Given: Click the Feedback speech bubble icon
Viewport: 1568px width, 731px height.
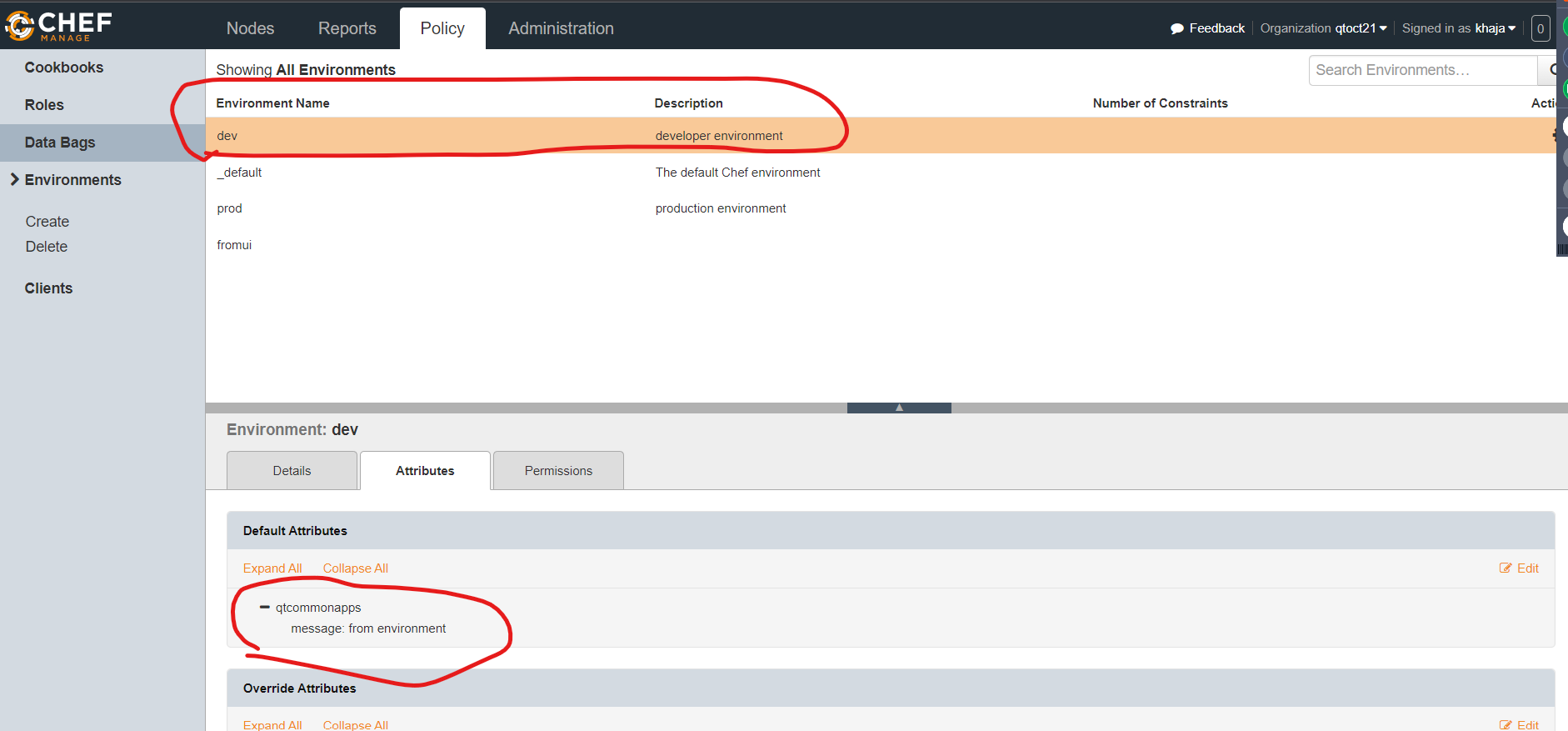Looking at the screenshot, I should coord(1176,28).
